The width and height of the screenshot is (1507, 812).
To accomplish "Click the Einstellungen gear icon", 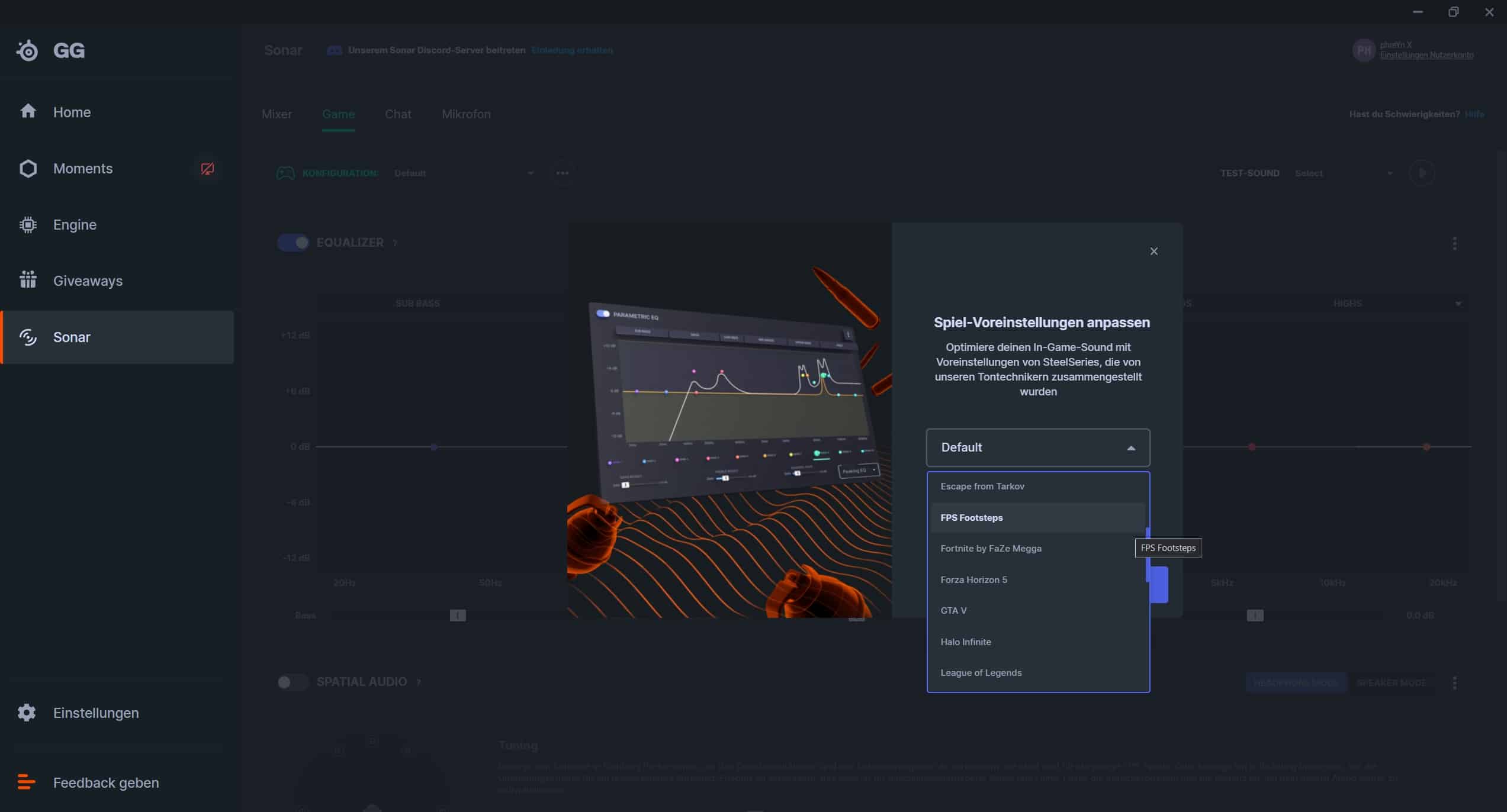I will 27,713.
